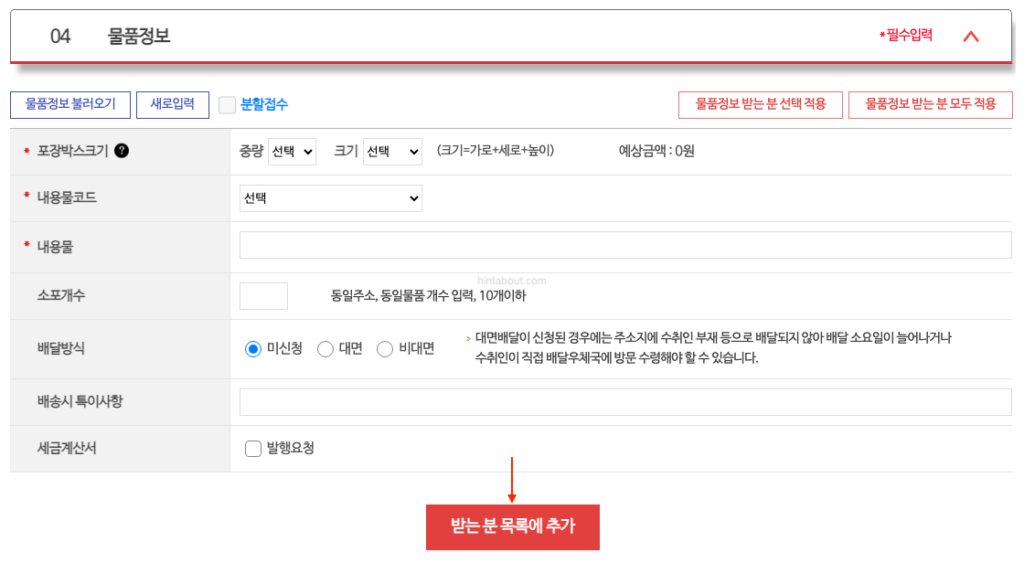Viewport: 1024px width, 563px height.
Task: Open the 내용물코드 dropdown
Action: [330, 199]
